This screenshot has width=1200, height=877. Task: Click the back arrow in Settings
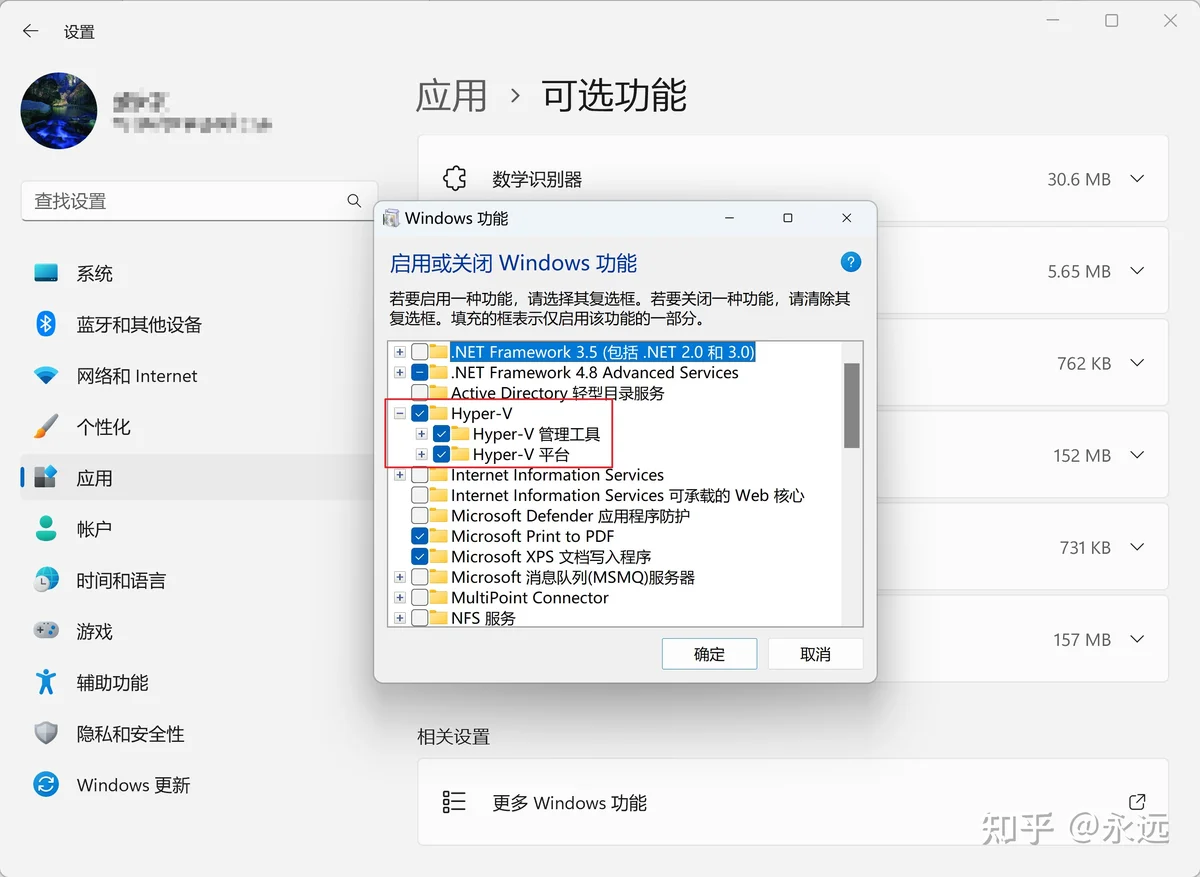click(x=30, y=31)
